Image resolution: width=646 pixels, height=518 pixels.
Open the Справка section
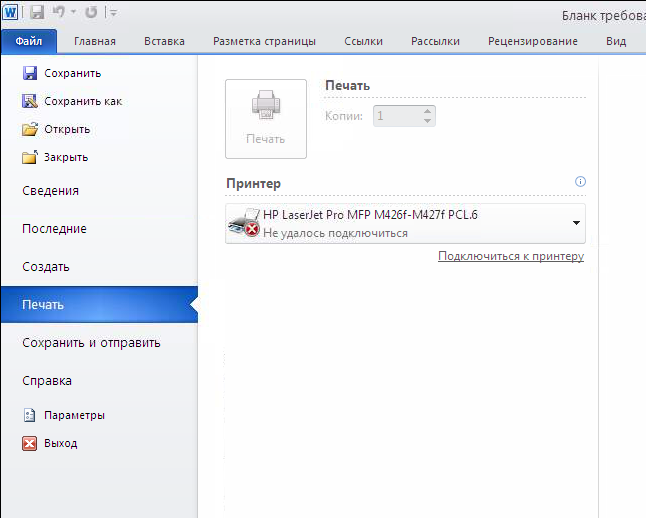pyautogui.click(x=47, y=380)
